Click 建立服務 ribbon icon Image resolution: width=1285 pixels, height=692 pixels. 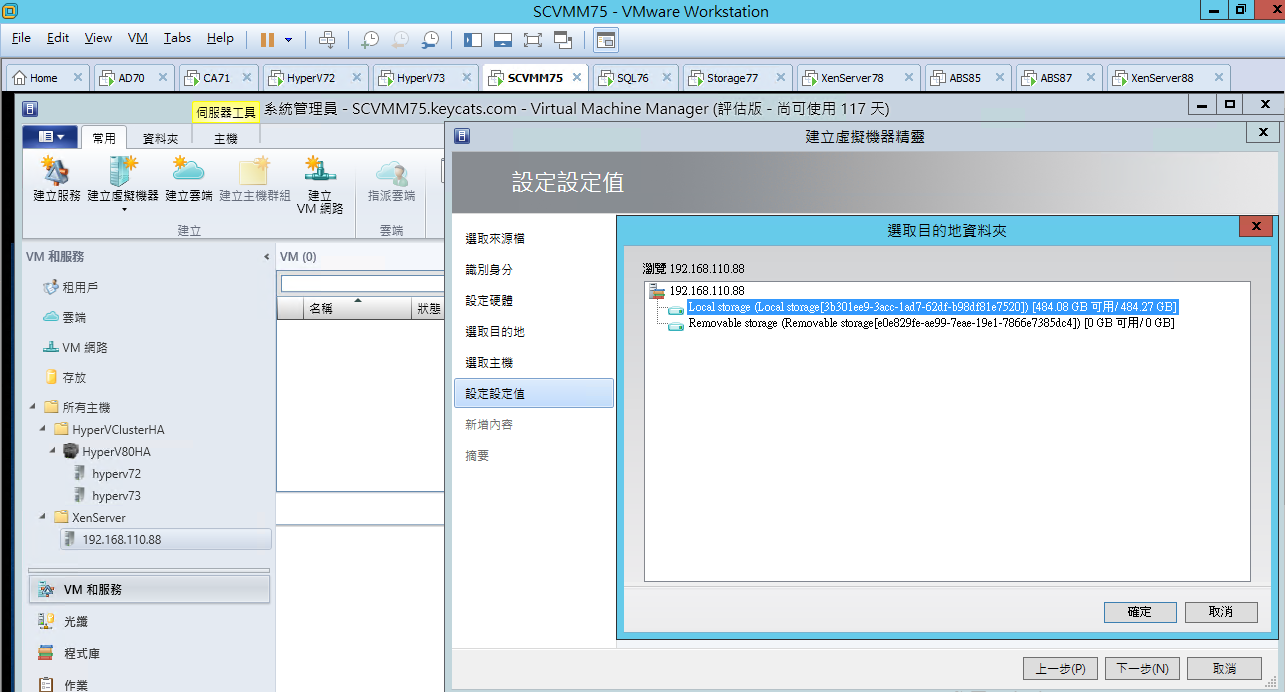click(57, 180)
